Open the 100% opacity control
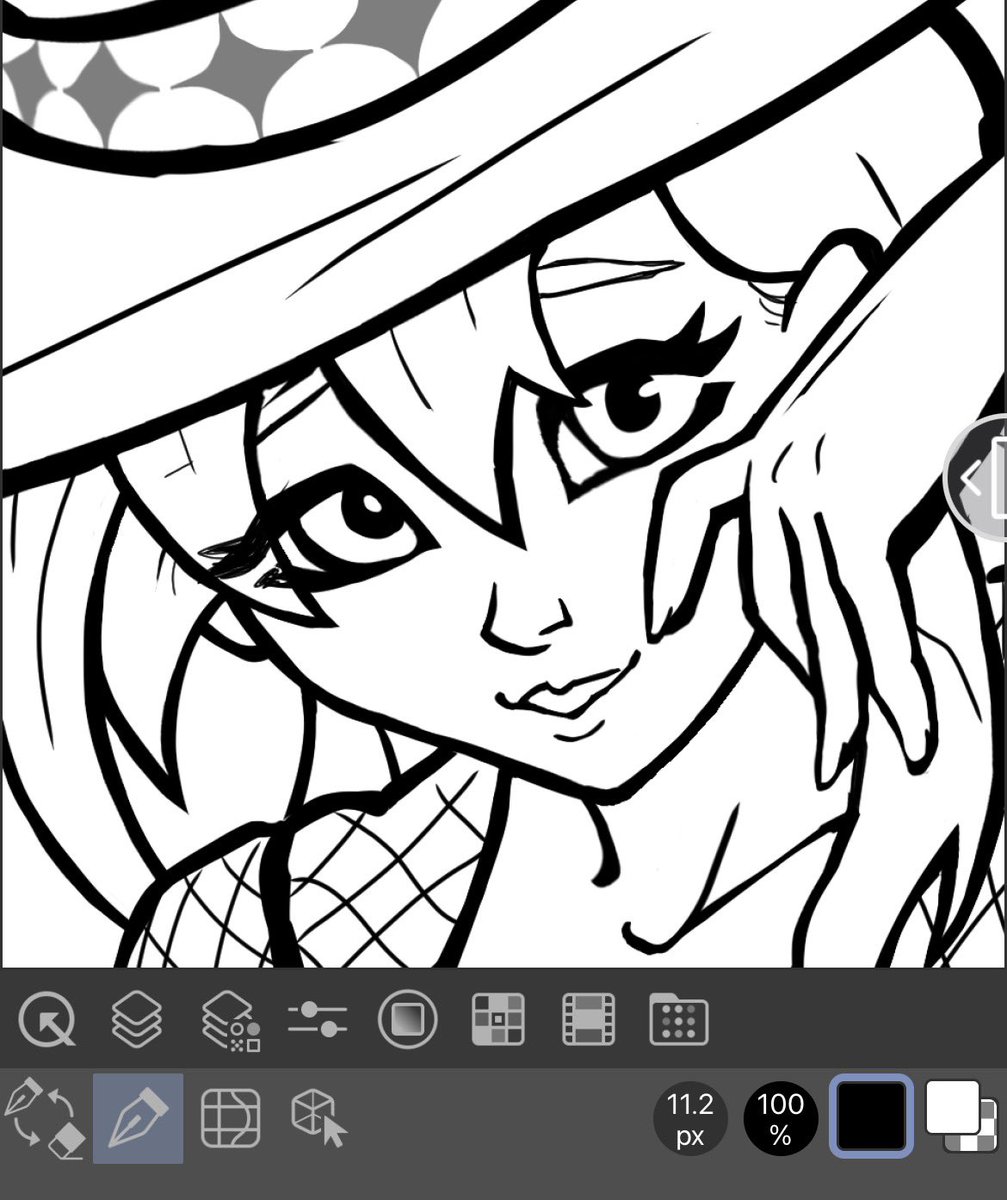The height and width of the screenshot is (1200, 1007). tap(781, 1118)
